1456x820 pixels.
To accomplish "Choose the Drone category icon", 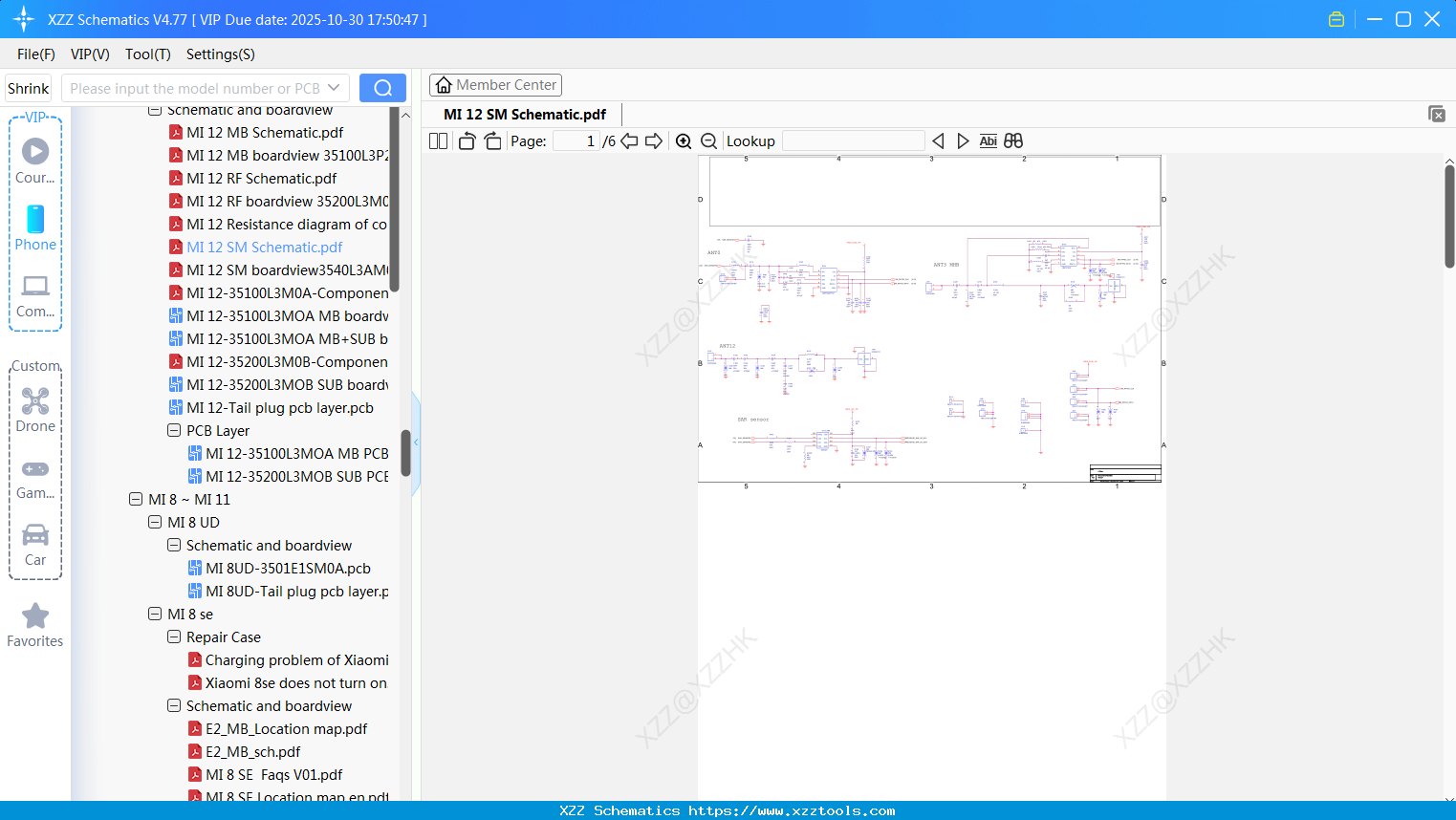I will [x=35, y=410].
